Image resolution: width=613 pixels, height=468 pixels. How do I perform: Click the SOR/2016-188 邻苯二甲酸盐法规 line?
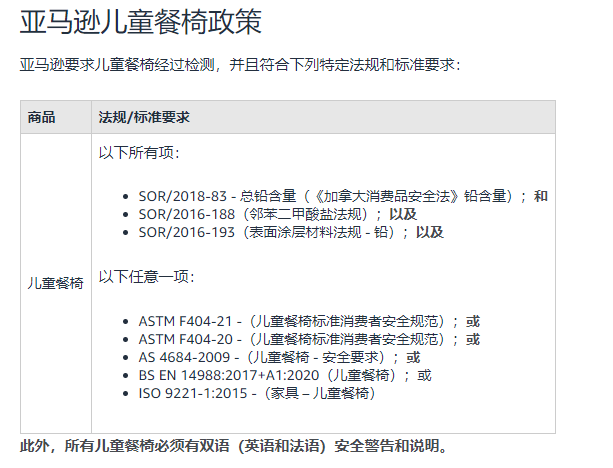pos(278,214)
